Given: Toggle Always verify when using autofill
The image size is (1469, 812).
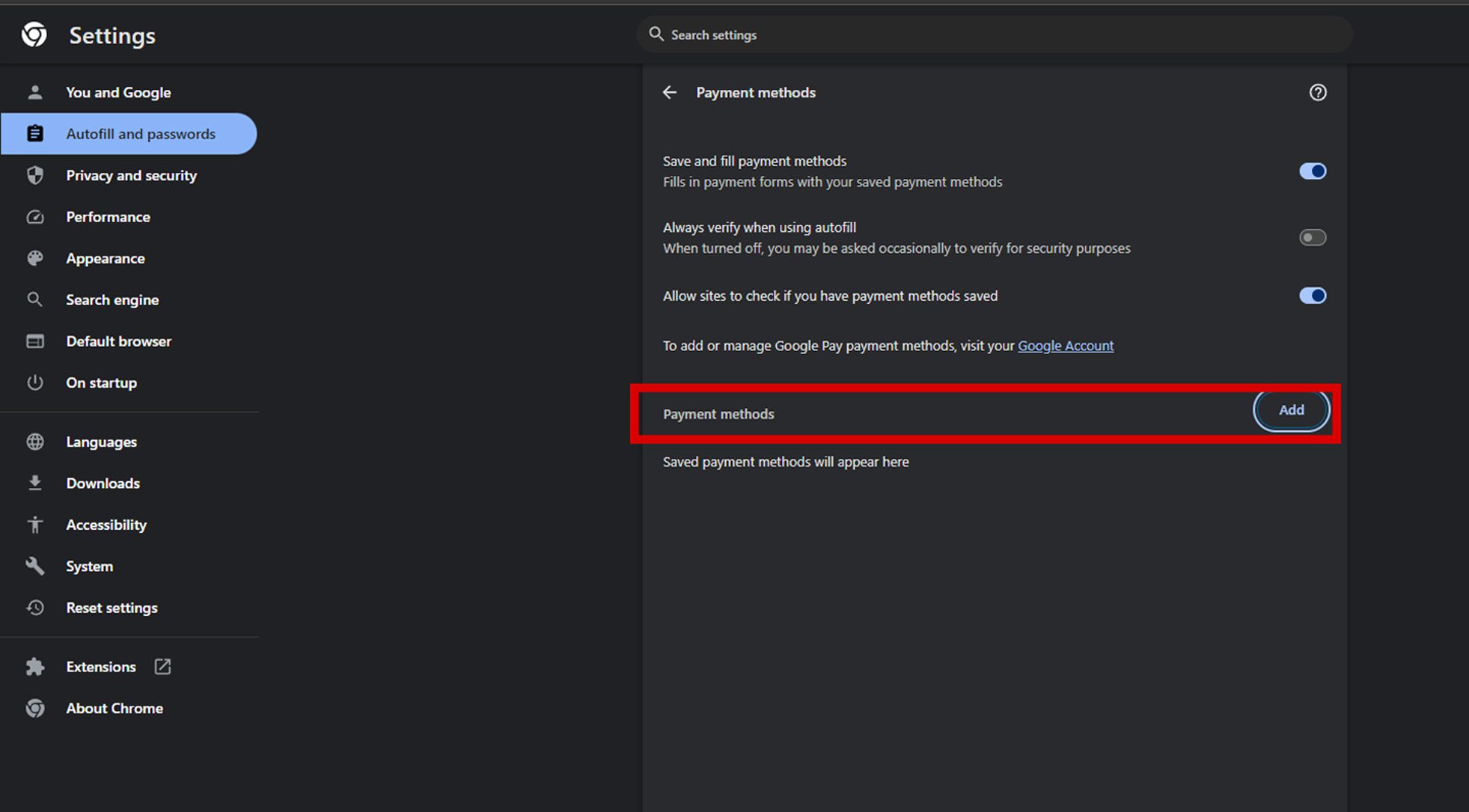Looking at the screenshot, I should click(x=1312, y=237).
